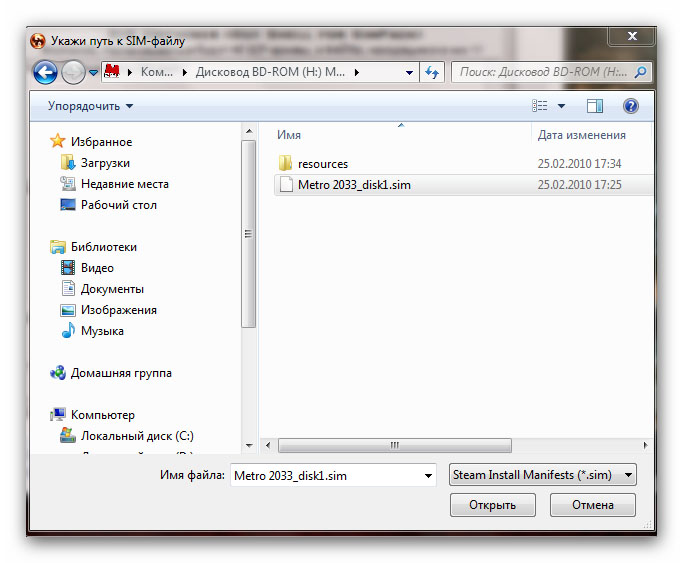683x563 pixels.
Task: Click the libraries icon beside Библиотеки
Action: 57,247
